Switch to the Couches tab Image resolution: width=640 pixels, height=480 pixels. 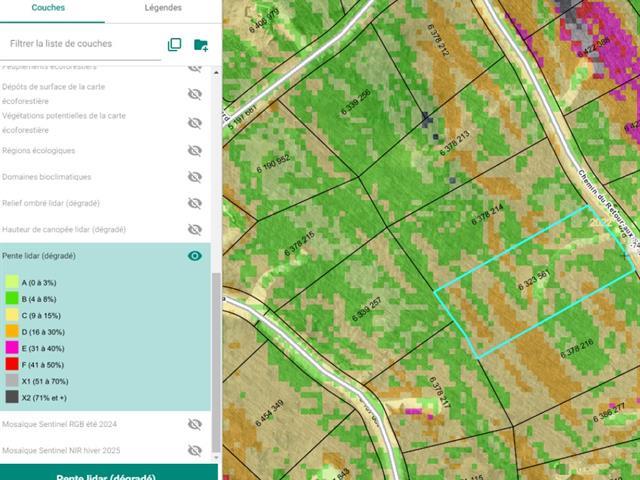click(x=51, y=8)
